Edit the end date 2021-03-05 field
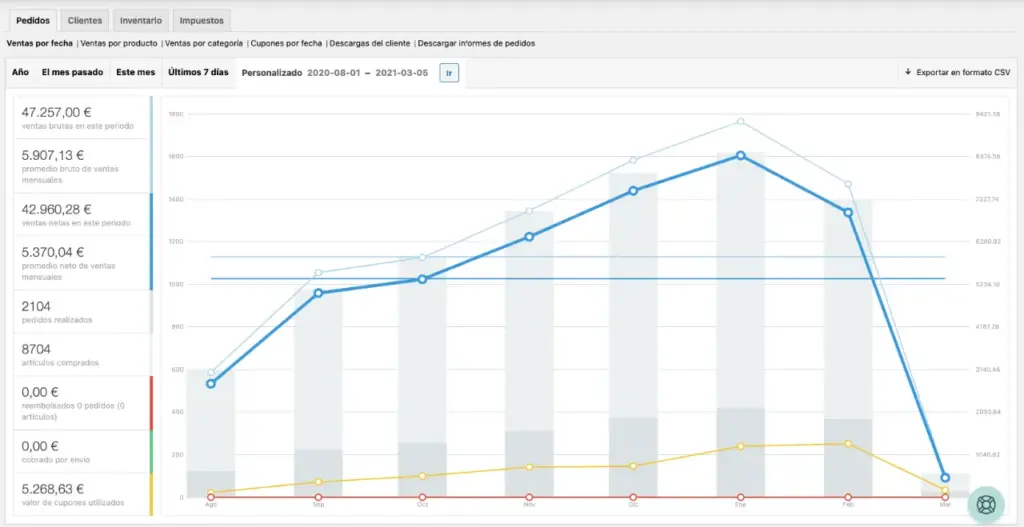This screenshot has width=1024, height=527. click(402, 73)
